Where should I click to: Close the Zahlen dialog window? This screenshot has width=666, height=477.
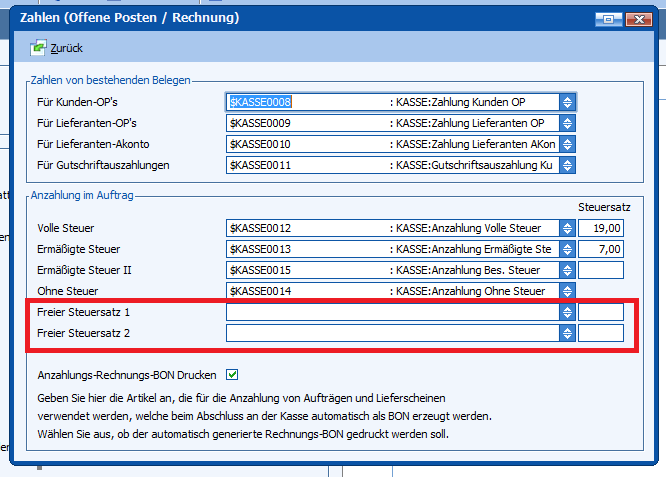click(635, 18)
